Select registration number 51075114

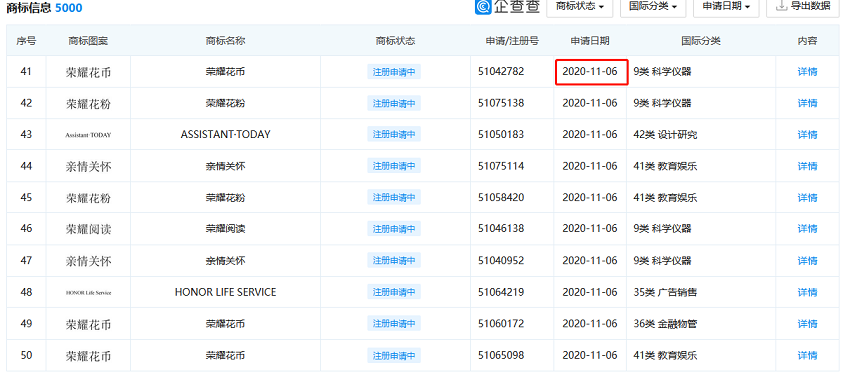pyautogui.click(x=501, y=165)
